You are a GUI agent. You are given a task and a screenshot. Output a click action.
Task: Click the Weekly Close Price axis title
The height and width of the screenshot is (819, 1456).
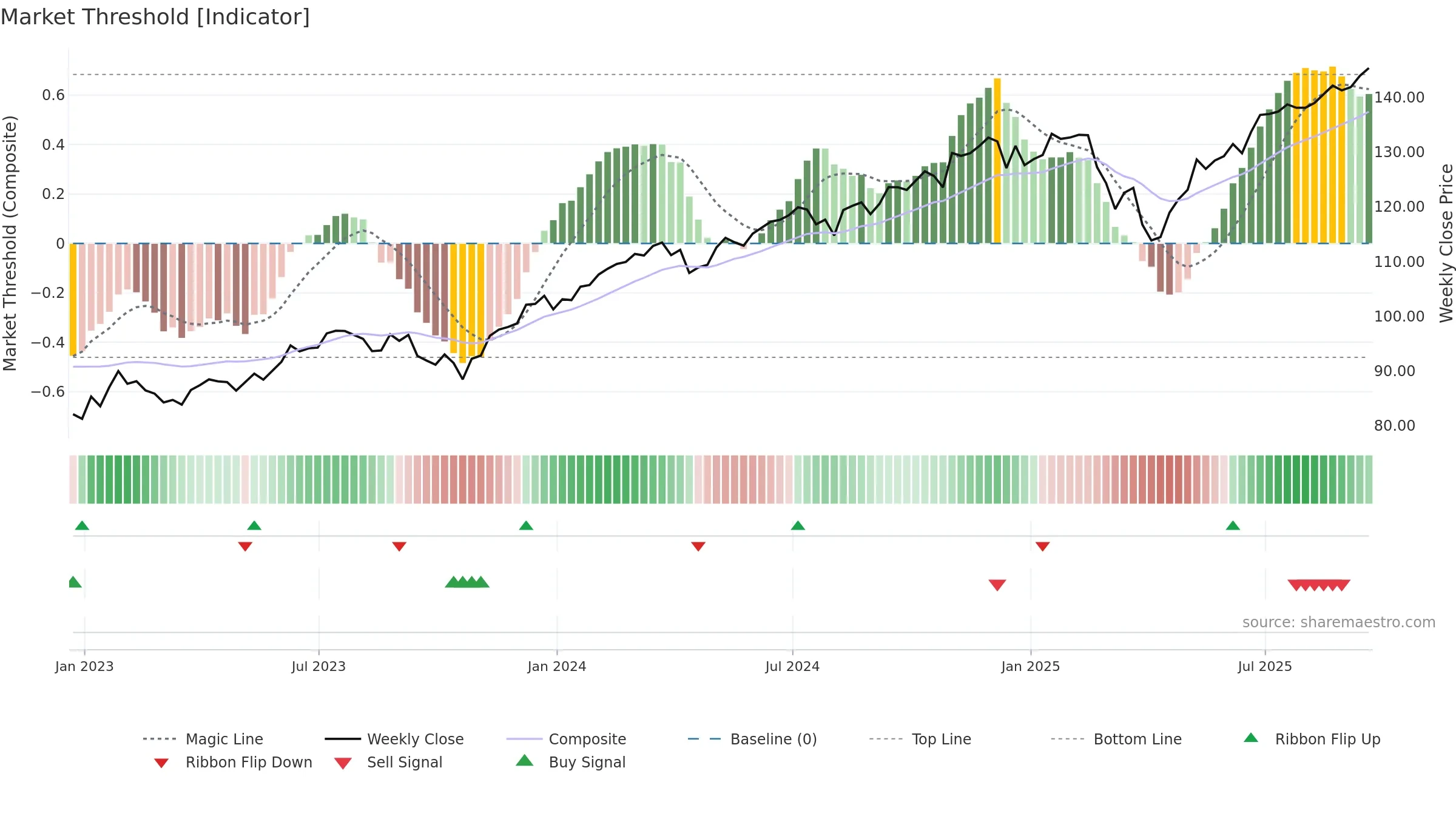[x=1446, y=243]
